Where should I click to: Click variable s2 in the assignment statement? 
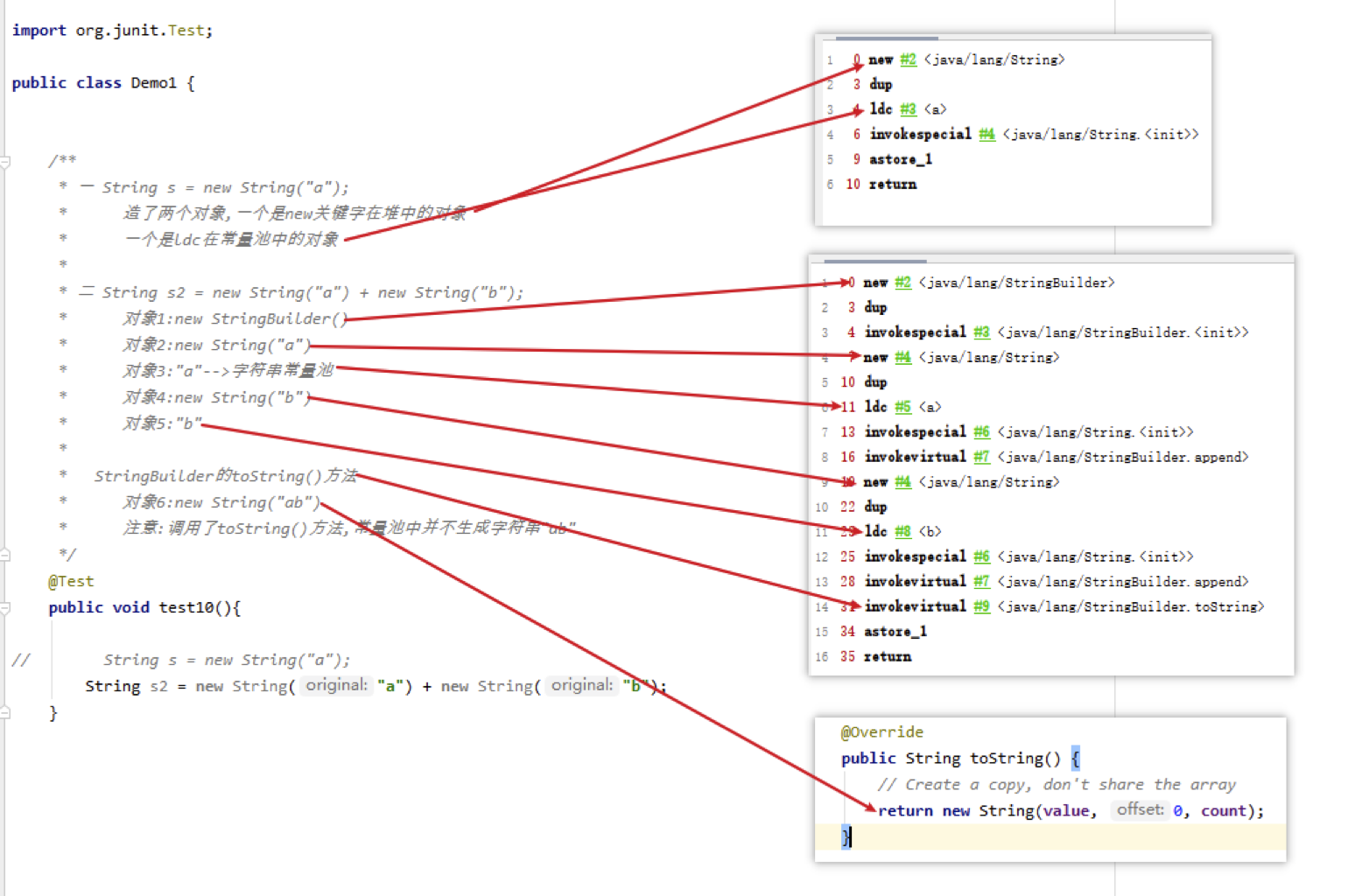coord(158,686)
